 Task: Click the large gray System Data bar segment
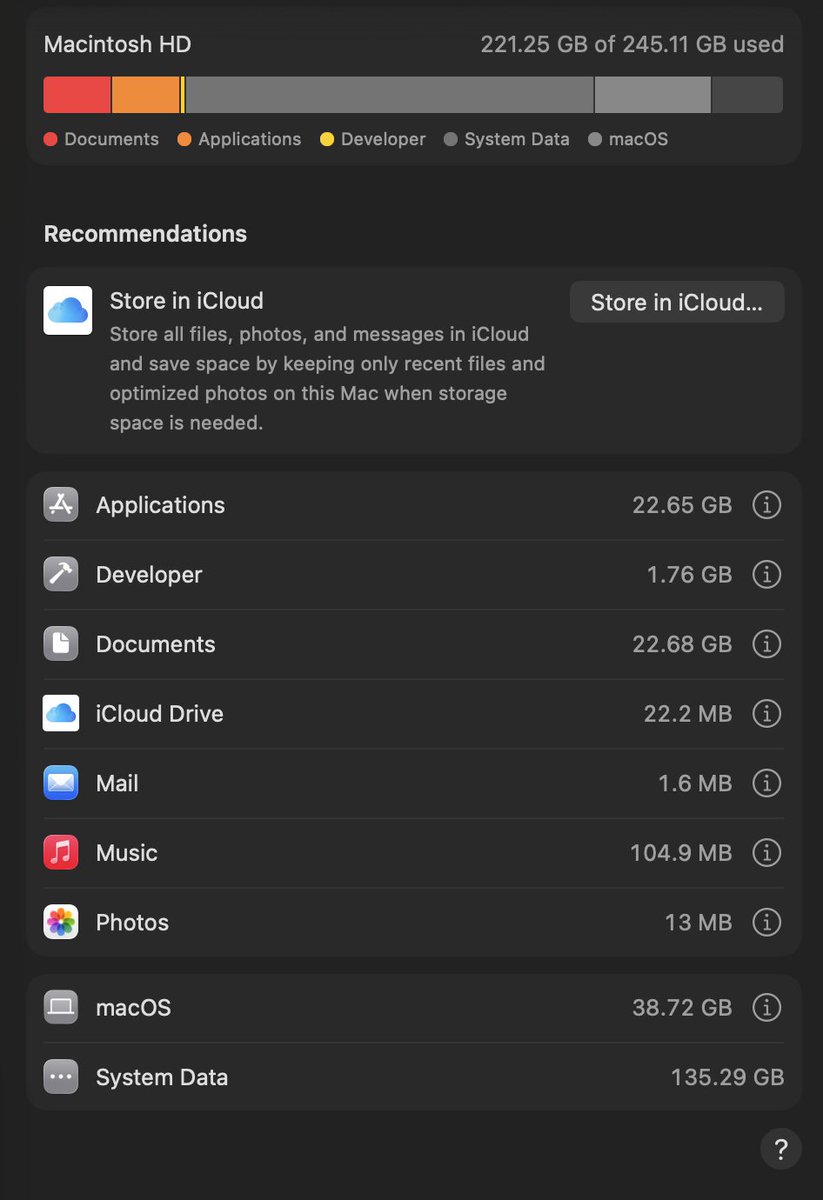tap(390, 95)
